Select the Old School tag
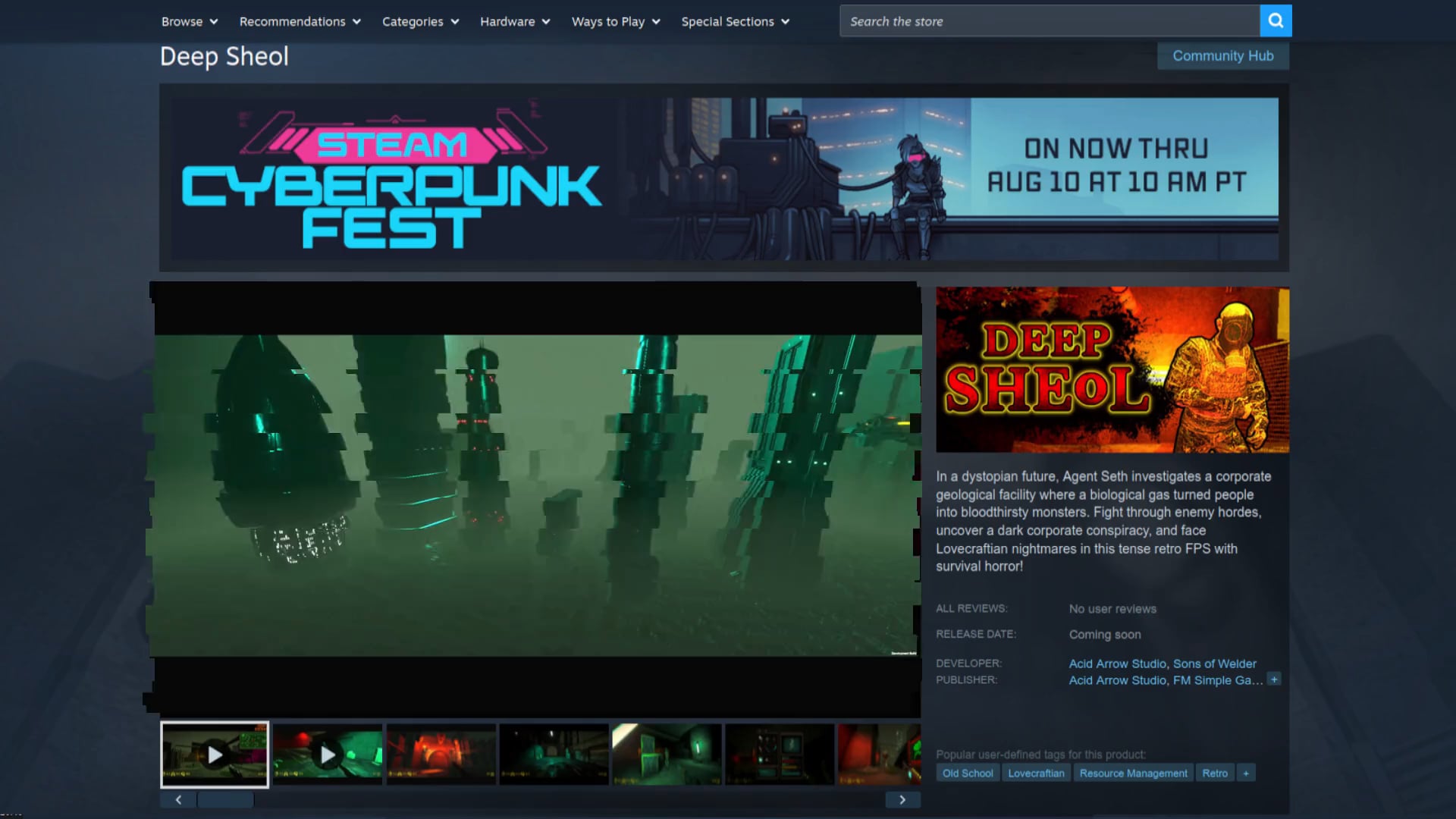1456x819 pixels. (968, 773)
